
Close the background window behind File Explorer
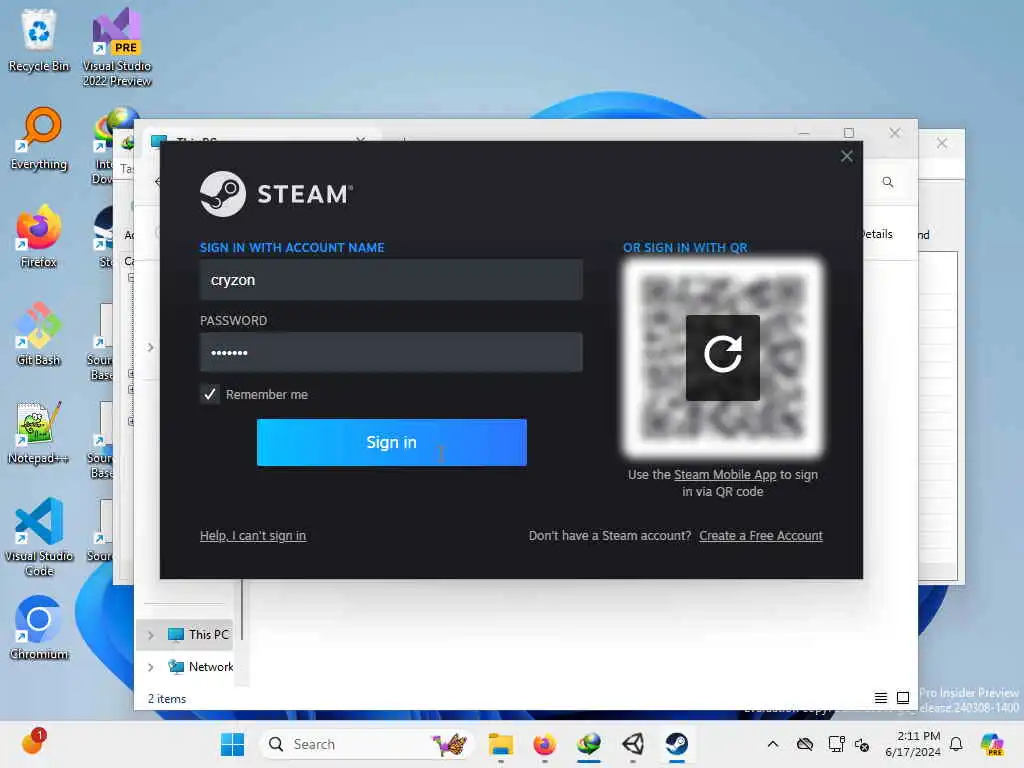[942, 143]
